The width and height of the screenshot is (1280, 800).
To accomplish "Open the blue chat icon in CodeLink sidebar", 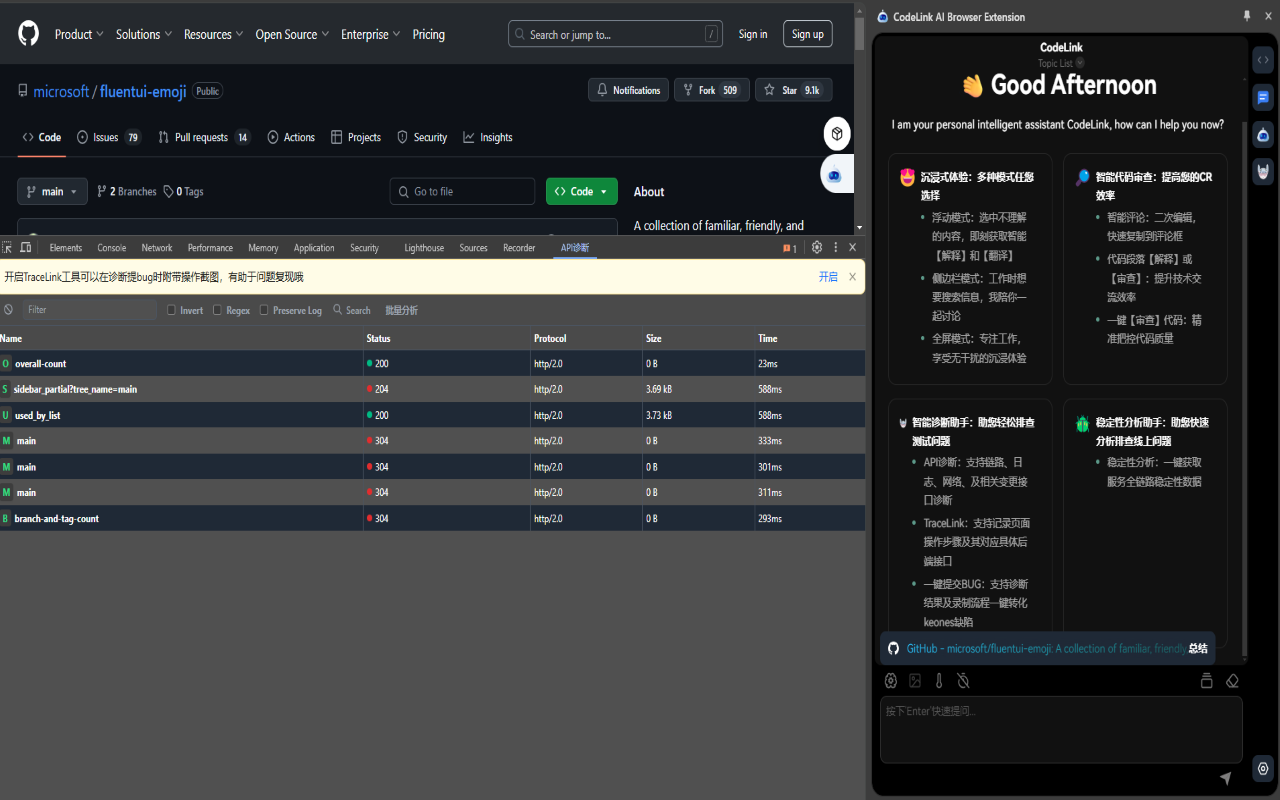I will [x=1263, y=98].
